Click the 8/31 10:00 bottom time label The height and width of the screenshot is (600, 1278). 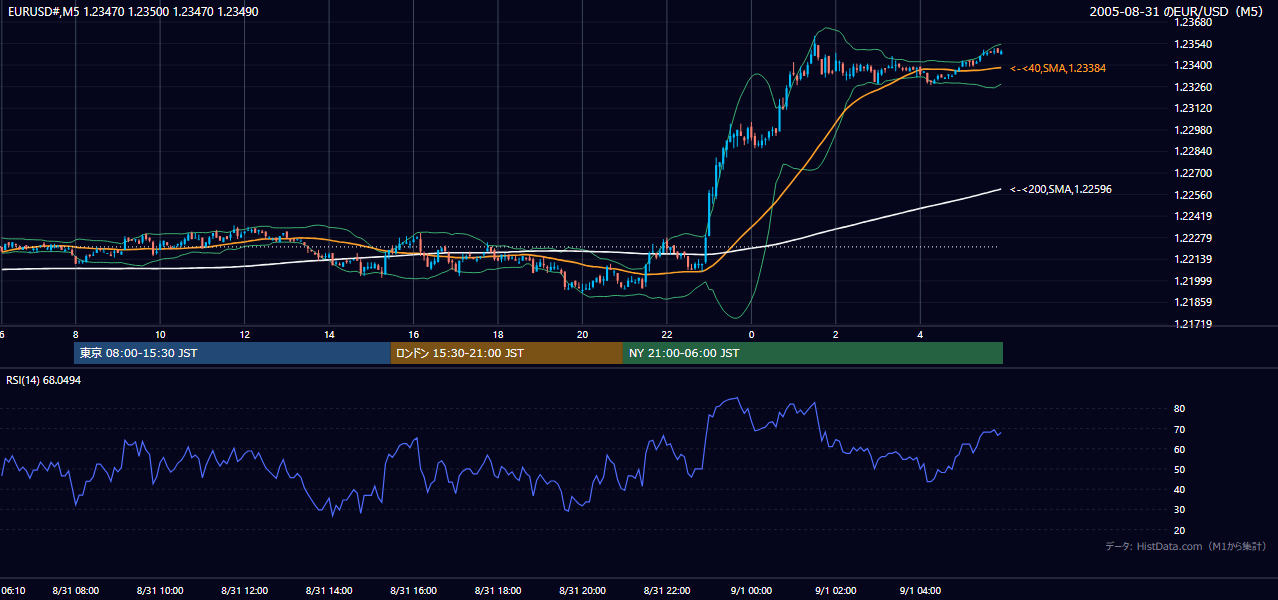tap(160, 591)
